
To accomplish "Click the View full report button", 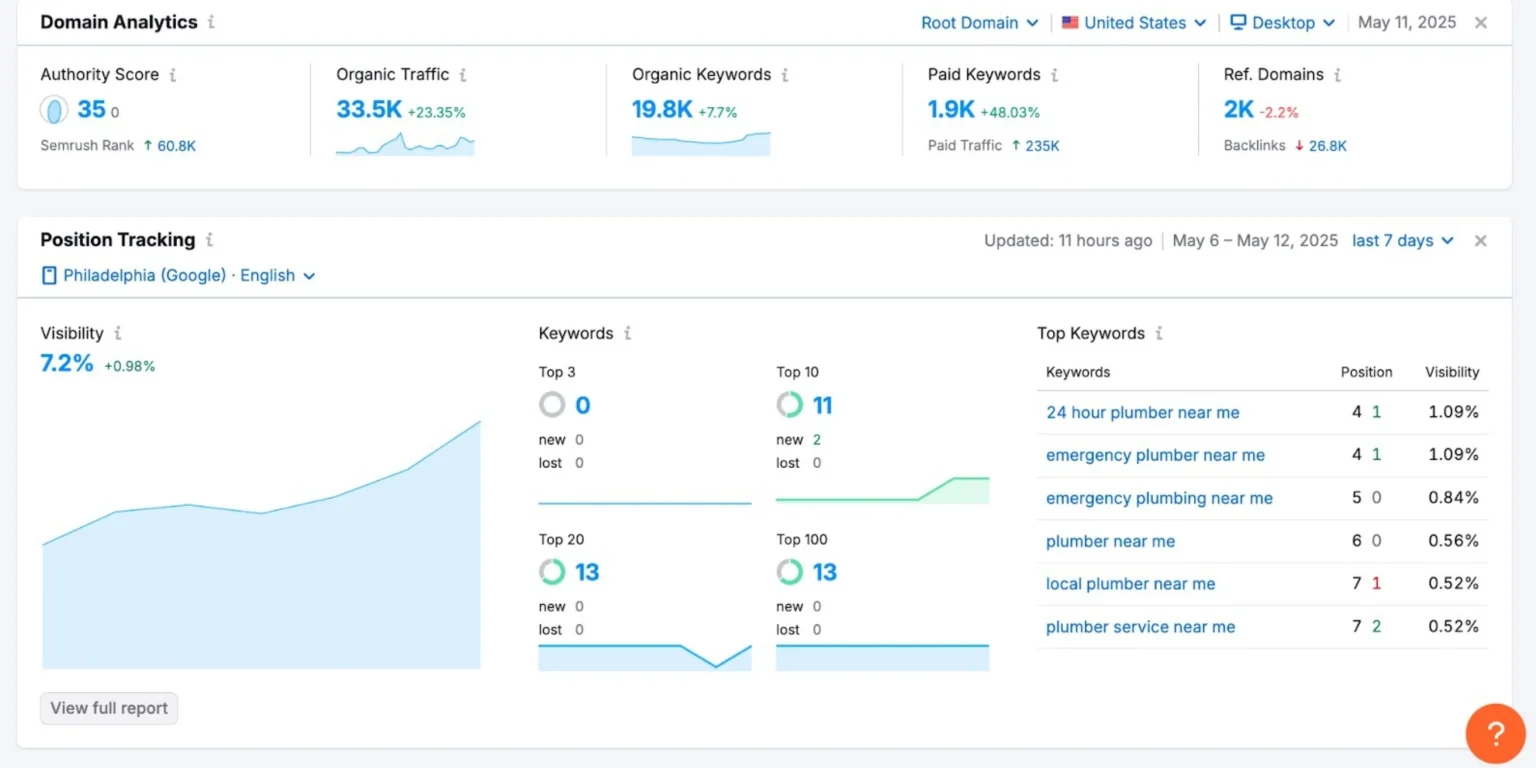I will point(109,708).
